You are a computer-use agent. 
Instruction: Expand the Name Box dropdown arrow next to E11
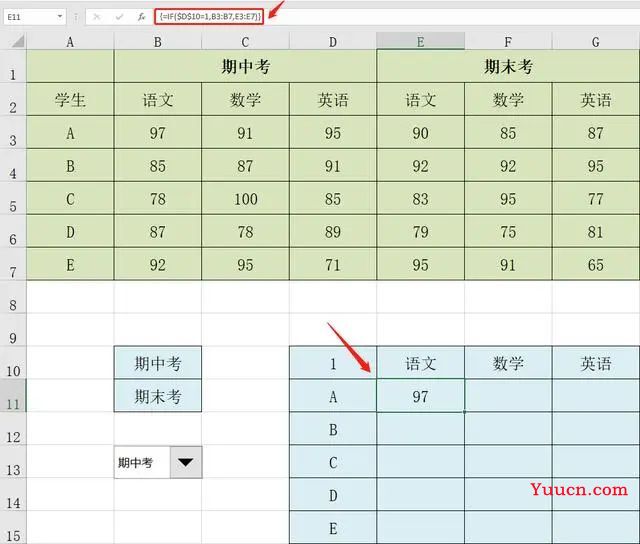(60, 17)
